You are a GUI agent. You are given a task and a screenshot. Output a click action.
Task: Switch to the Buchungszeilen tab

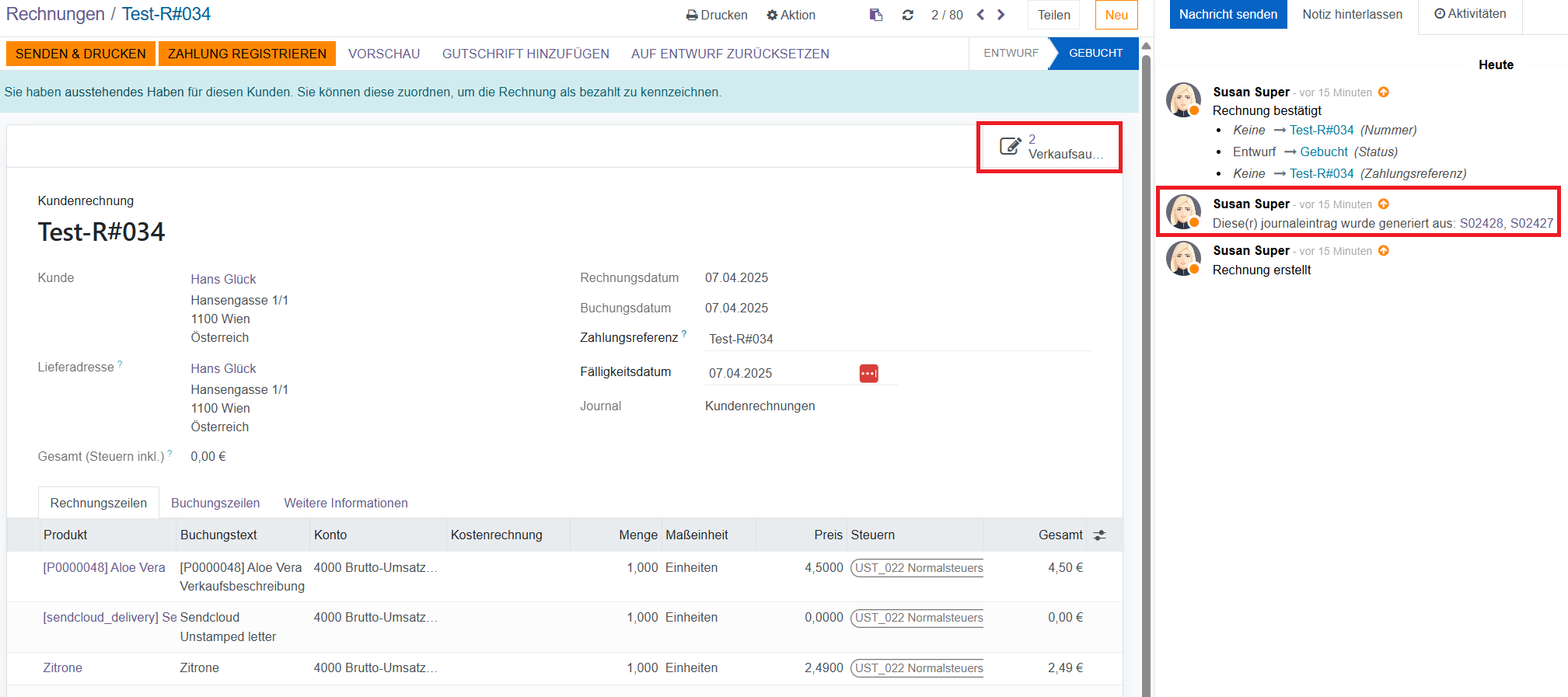coord(215,503)
